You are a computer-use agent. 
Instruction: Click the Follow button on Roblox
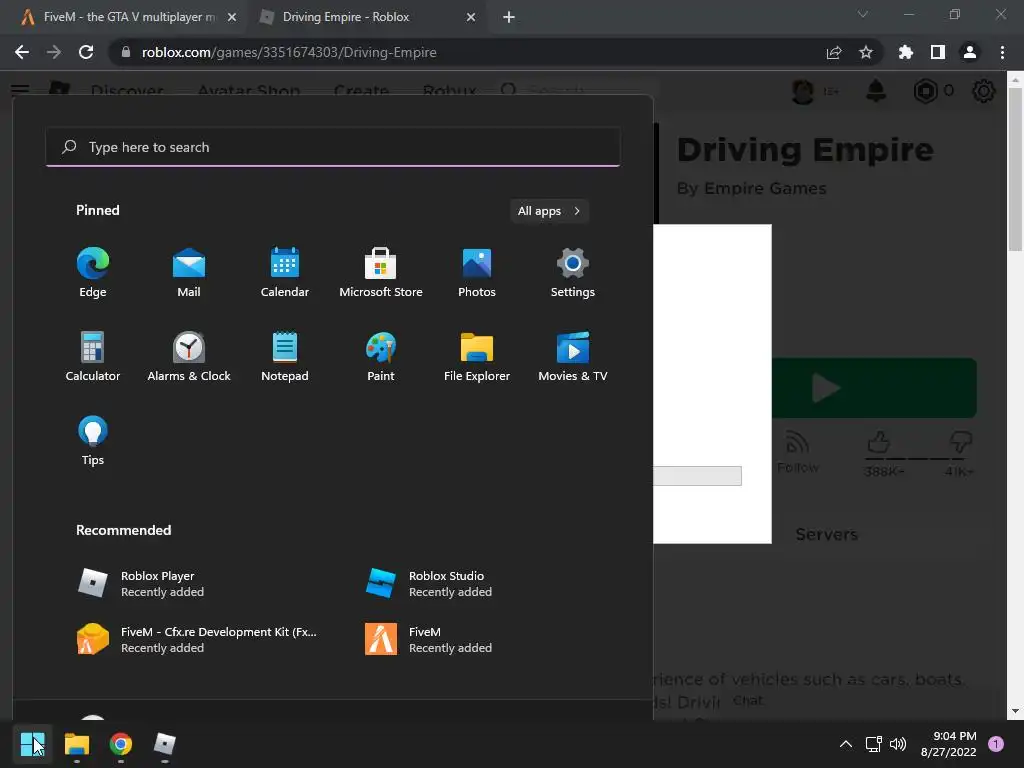point(797,453)
